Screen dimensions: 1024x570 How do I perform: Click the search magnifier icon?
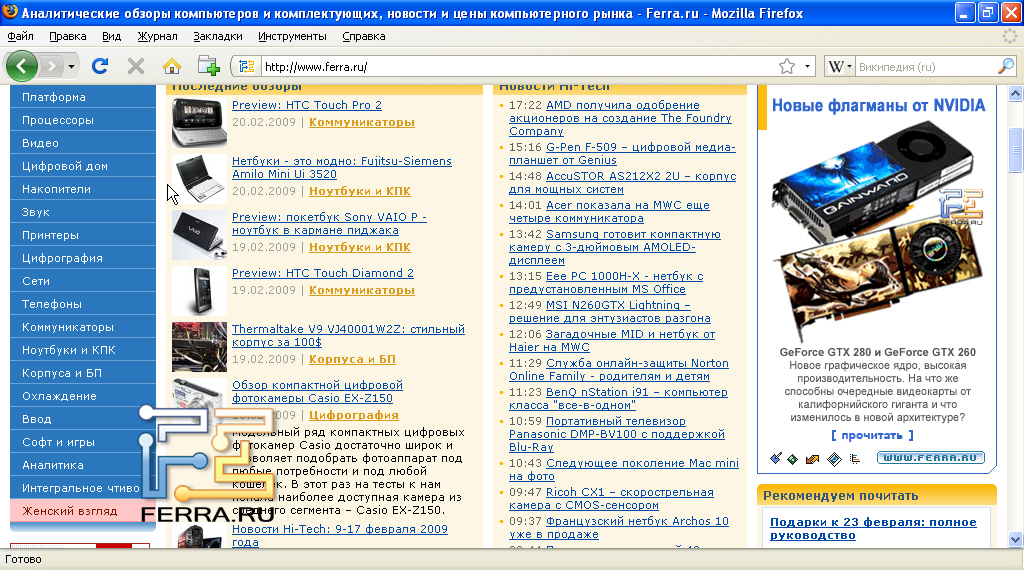[x=1006, y=66]
